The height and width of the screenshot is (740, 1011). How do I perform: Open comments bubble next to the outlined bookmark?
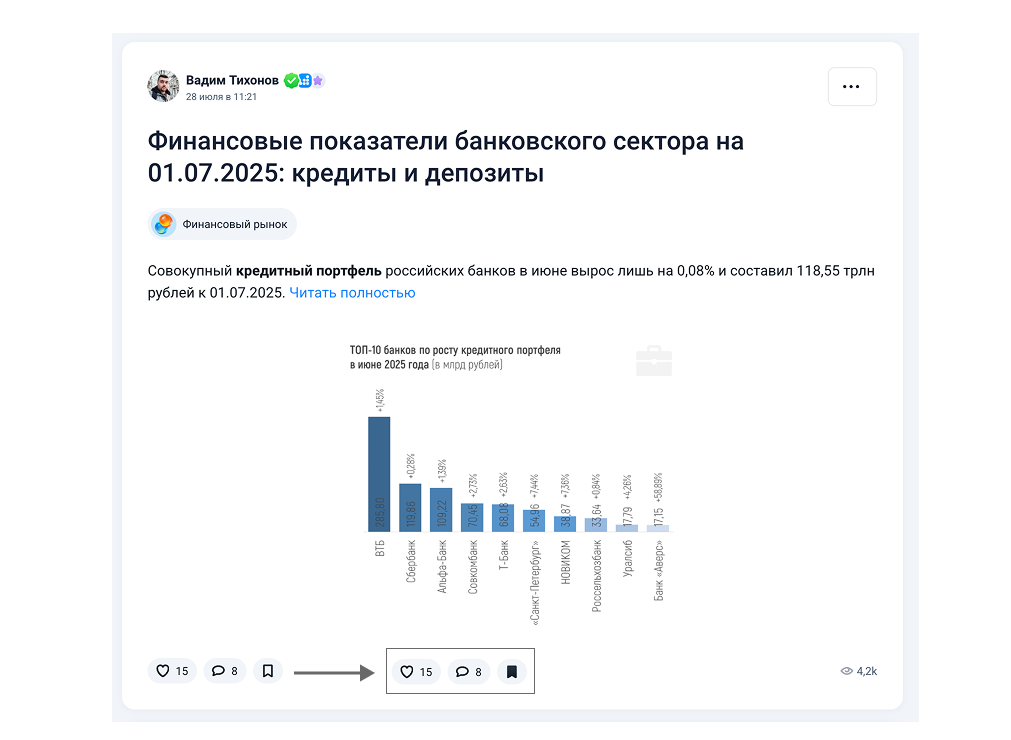point(225,671)
